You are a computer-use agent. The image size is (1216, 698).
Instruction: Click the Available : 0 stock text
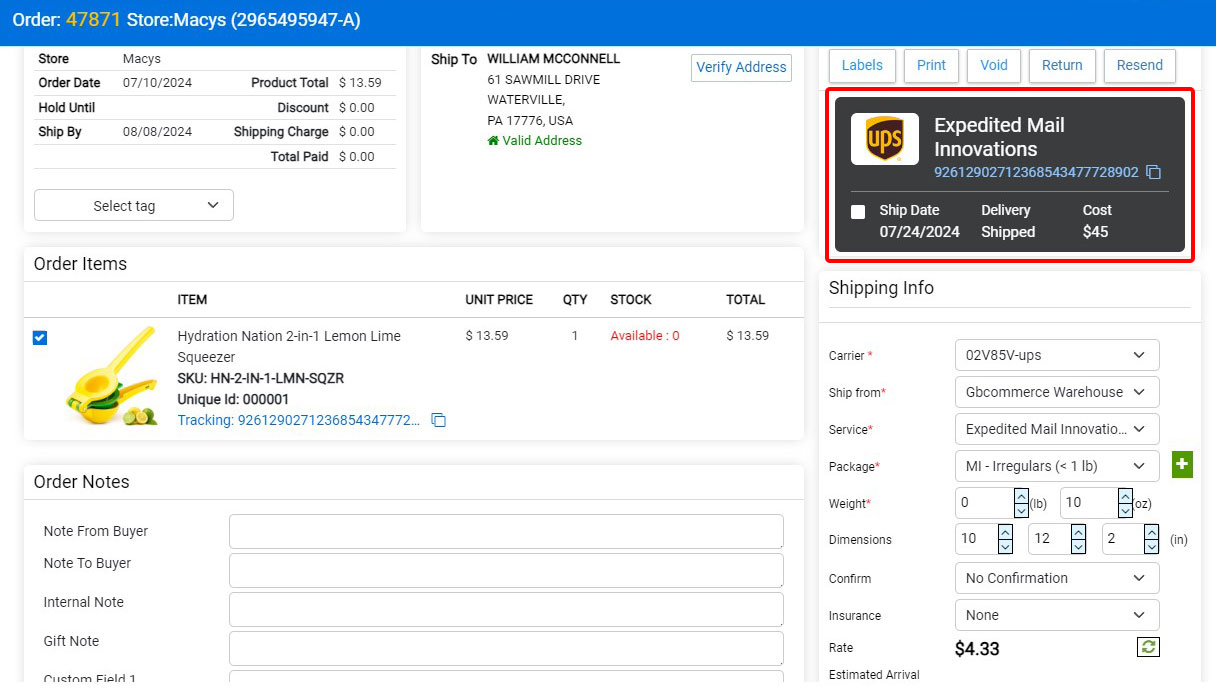point(645,336)
